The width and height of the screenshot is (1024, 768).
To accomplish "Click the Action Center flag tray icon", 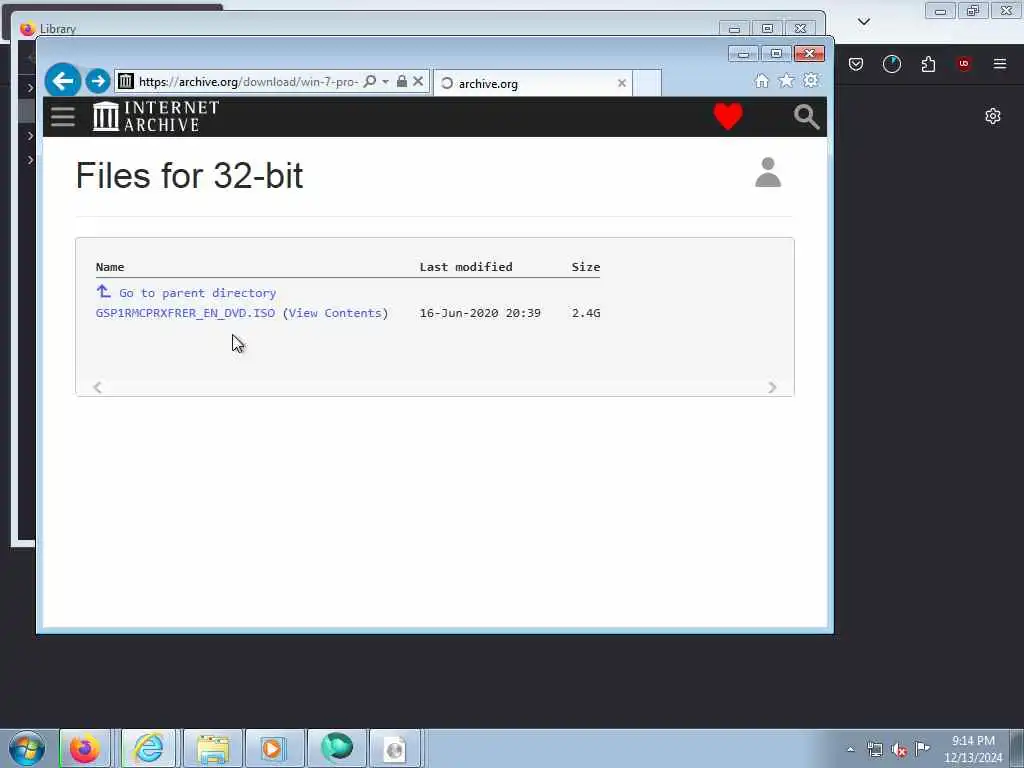I will pos(922,748).
